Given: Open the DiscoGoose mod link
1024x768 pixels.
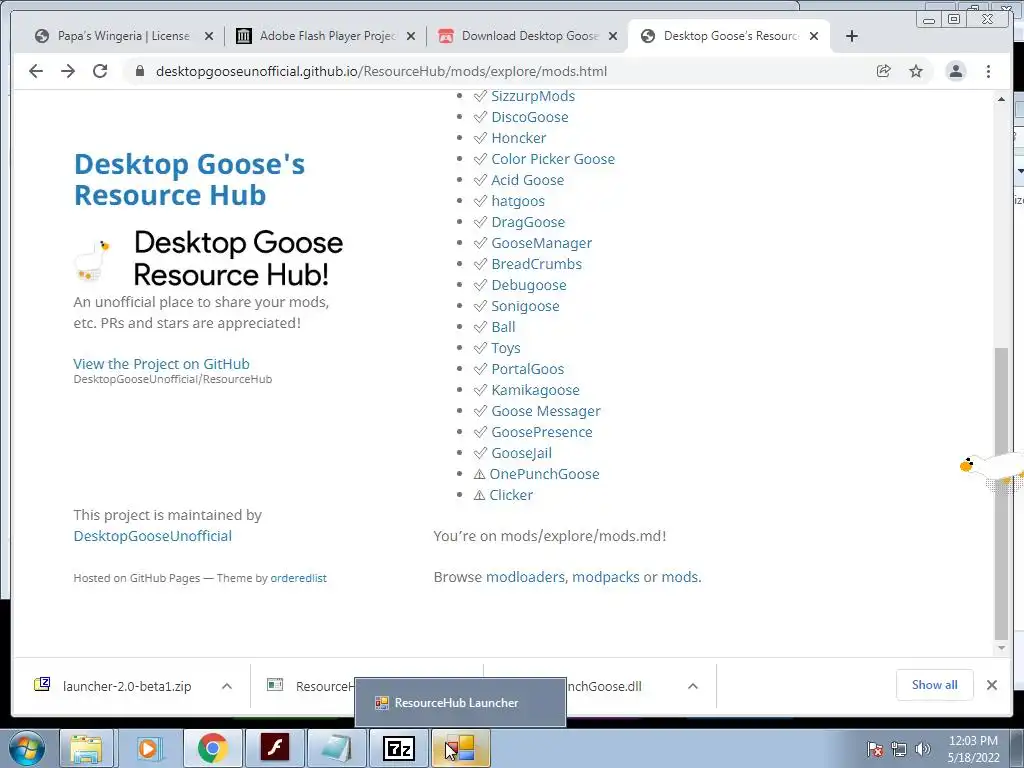Looking at the screenshot, I should click(x=530, y=117).
